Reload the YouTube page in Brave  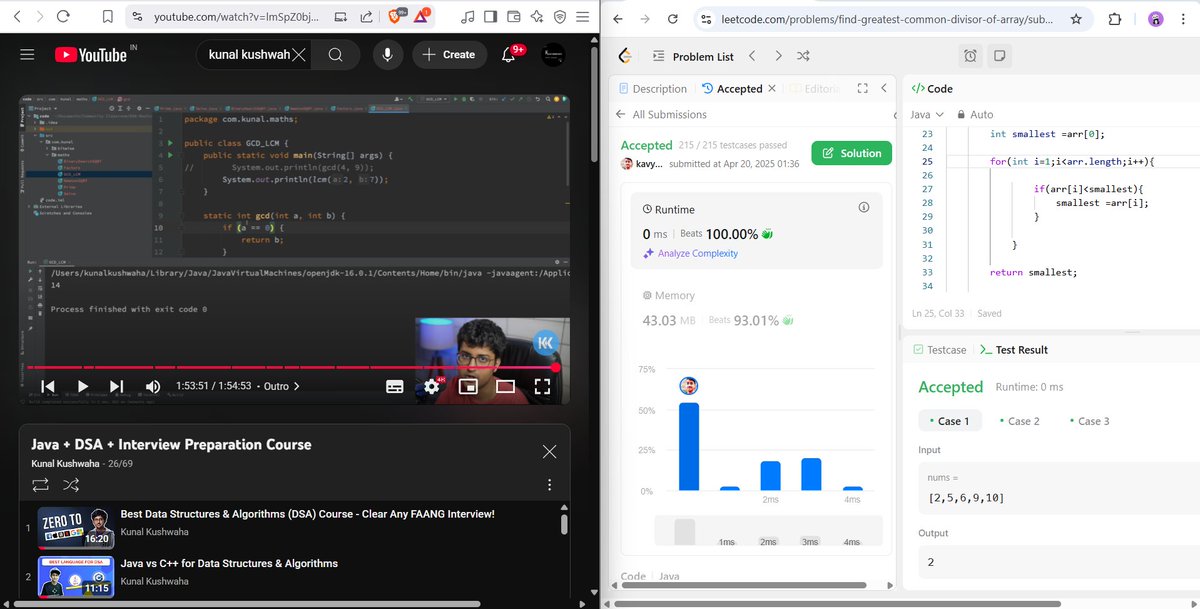pyautogui.click(x=63, y=17)
